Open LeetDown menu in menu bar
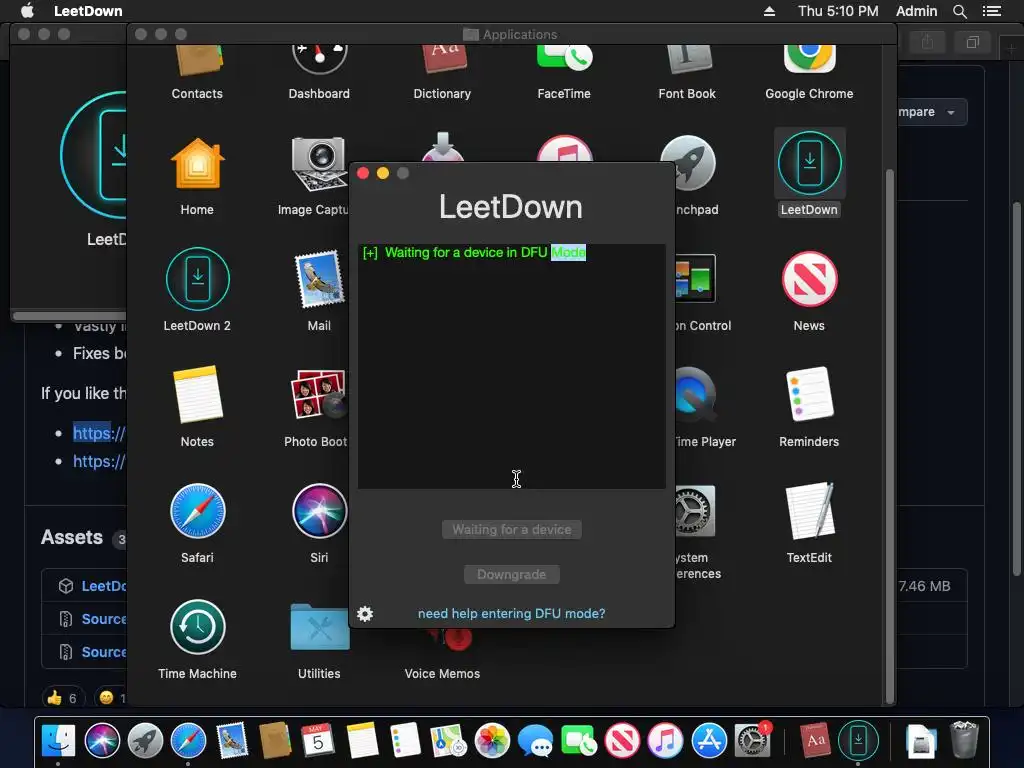1024x768 pixels. click(x=88, y=10)
